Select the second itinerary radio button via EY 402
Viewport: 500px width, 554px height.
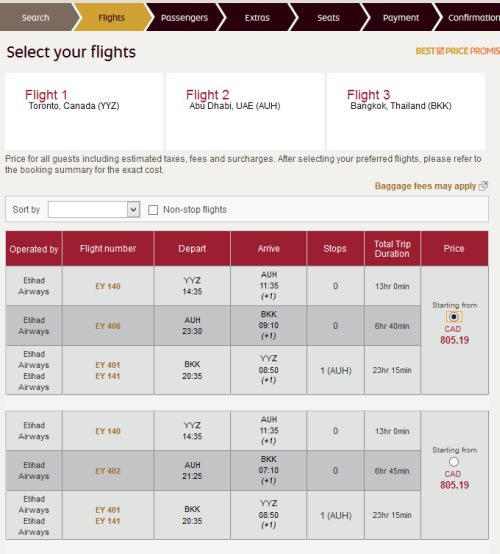(x=454, y=462)
